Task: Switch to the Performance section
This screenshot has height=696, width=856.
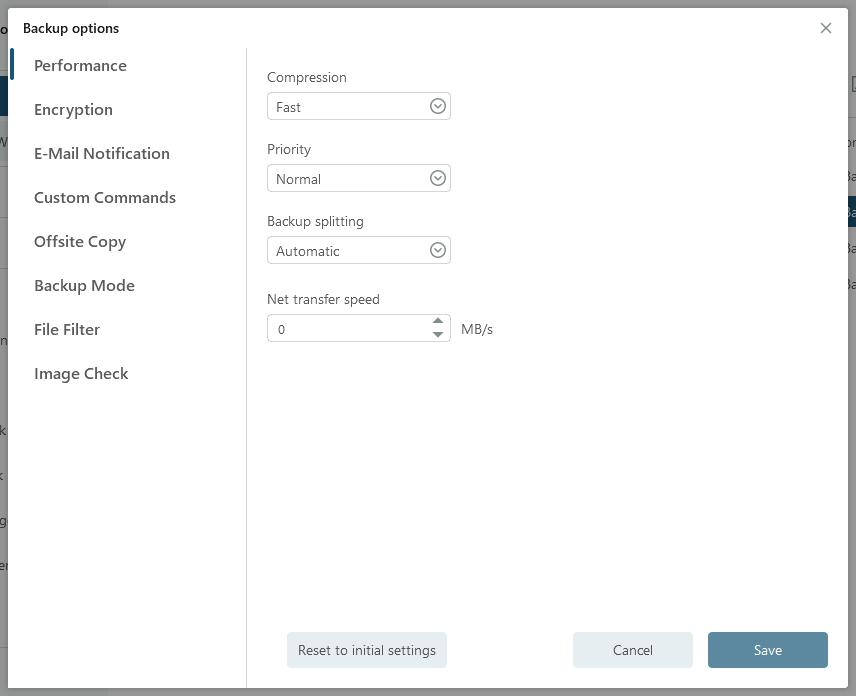Action: pos(80,65)
